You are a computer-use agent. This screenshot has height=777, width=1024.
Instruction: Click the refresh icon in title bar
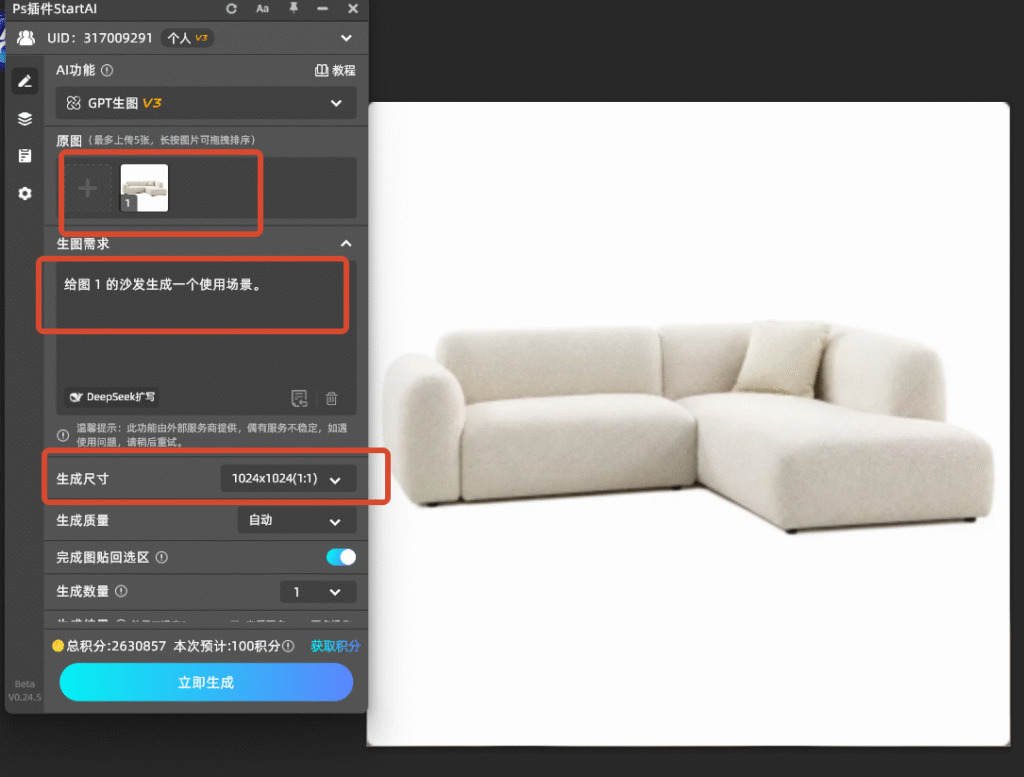click(231, 8)
